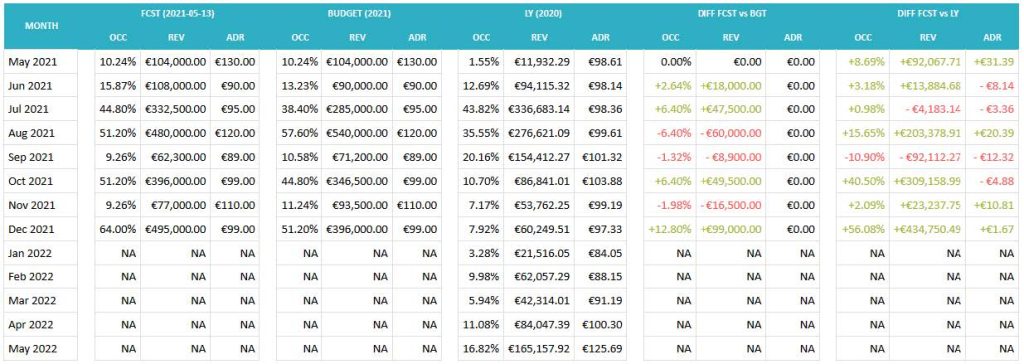Click budget revenue €540,000.00 cell
Image resolution: width=1024 pixels, height=364 pixels.
[357, 133]
